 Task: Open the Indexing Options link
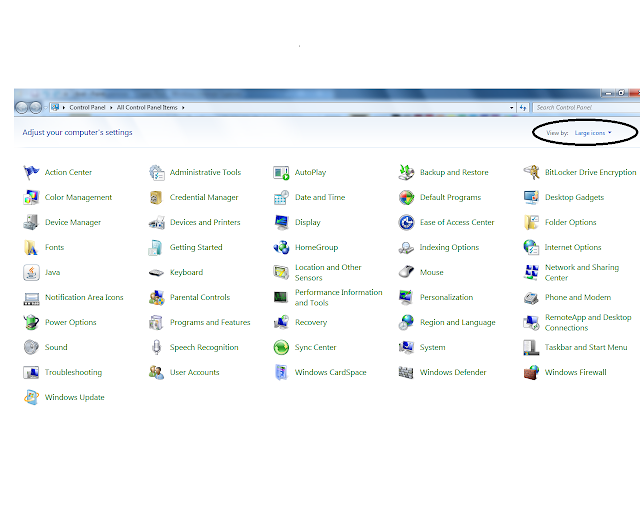pyautogui.click(x=449, y=247)
